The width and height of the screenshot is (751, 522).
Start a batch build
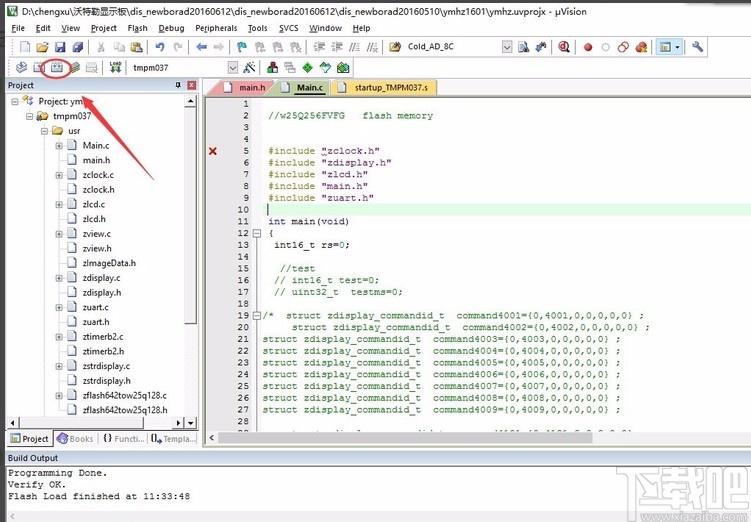pyautogui.click(x=74, y=68)
